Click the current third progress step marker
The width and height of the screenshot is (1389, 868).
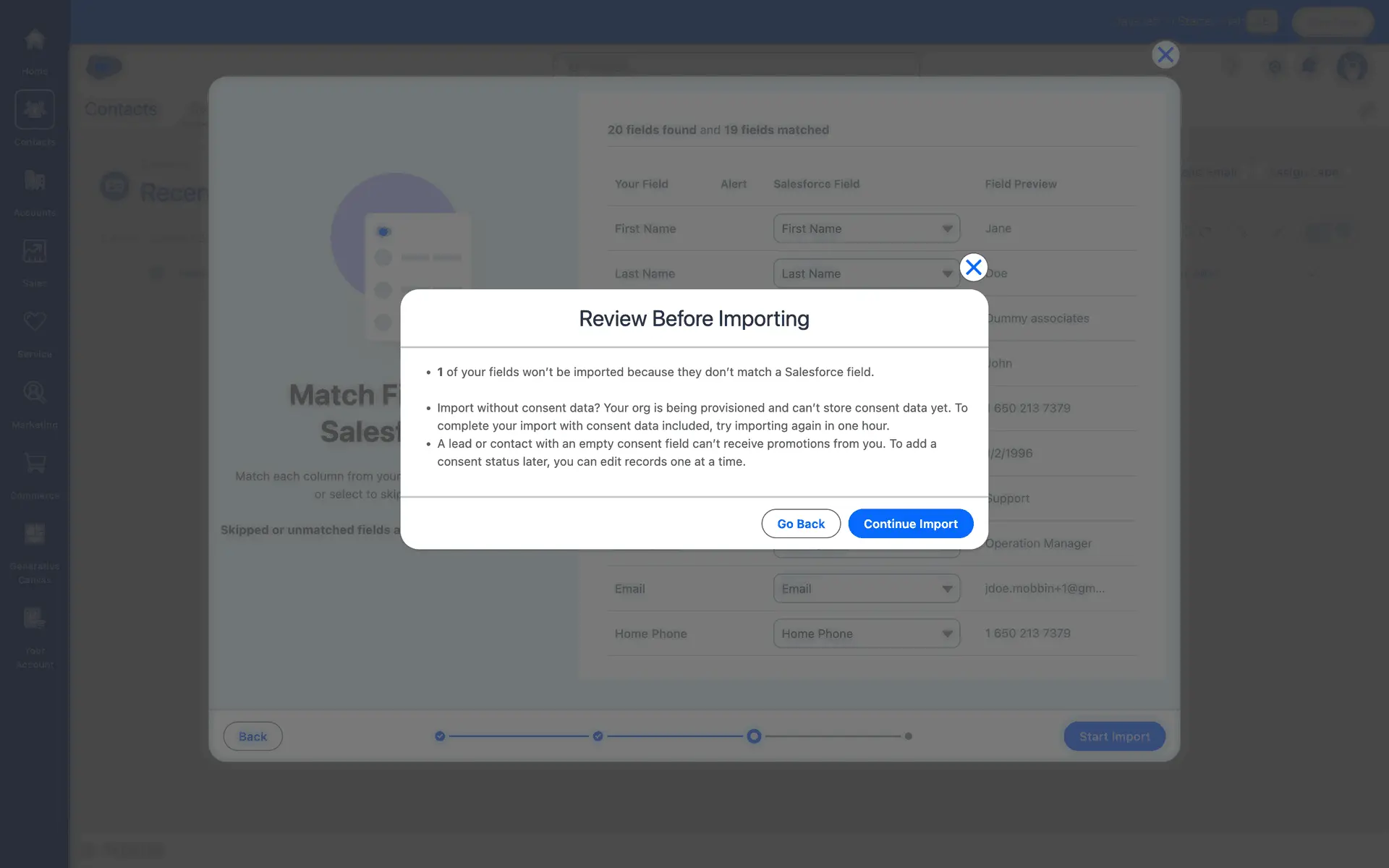click(754, 736)
